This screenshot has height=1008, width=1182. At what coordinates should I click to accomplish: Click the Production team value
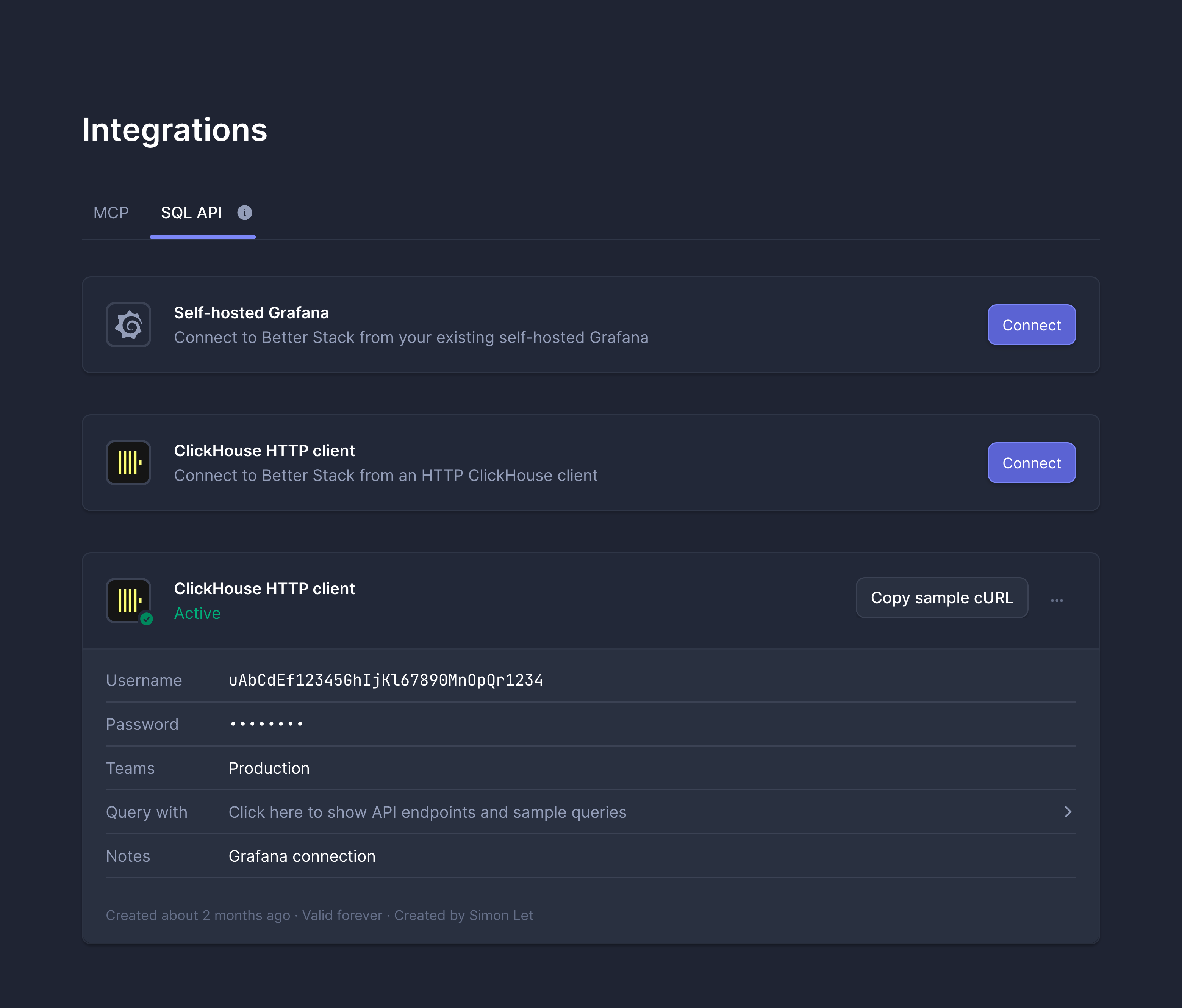click(x=269, y=769)
